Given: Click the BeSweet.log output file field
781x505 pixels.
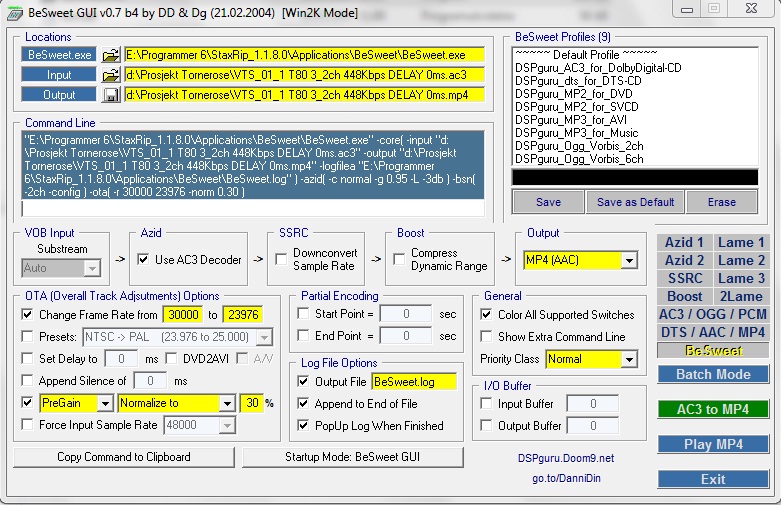Looking at the screenshot, I should coord(413,381).
